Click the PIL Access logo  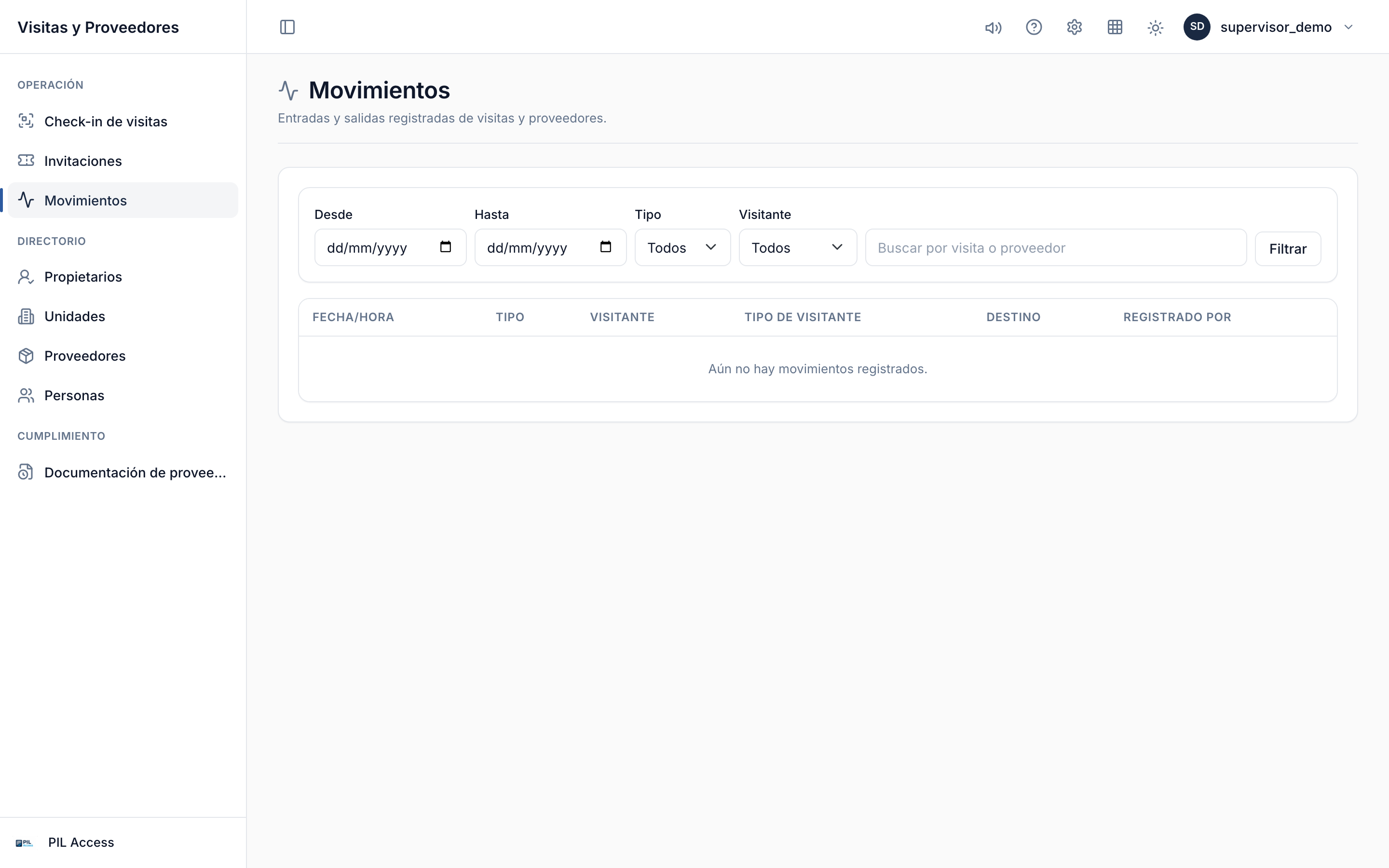(24, 843)
